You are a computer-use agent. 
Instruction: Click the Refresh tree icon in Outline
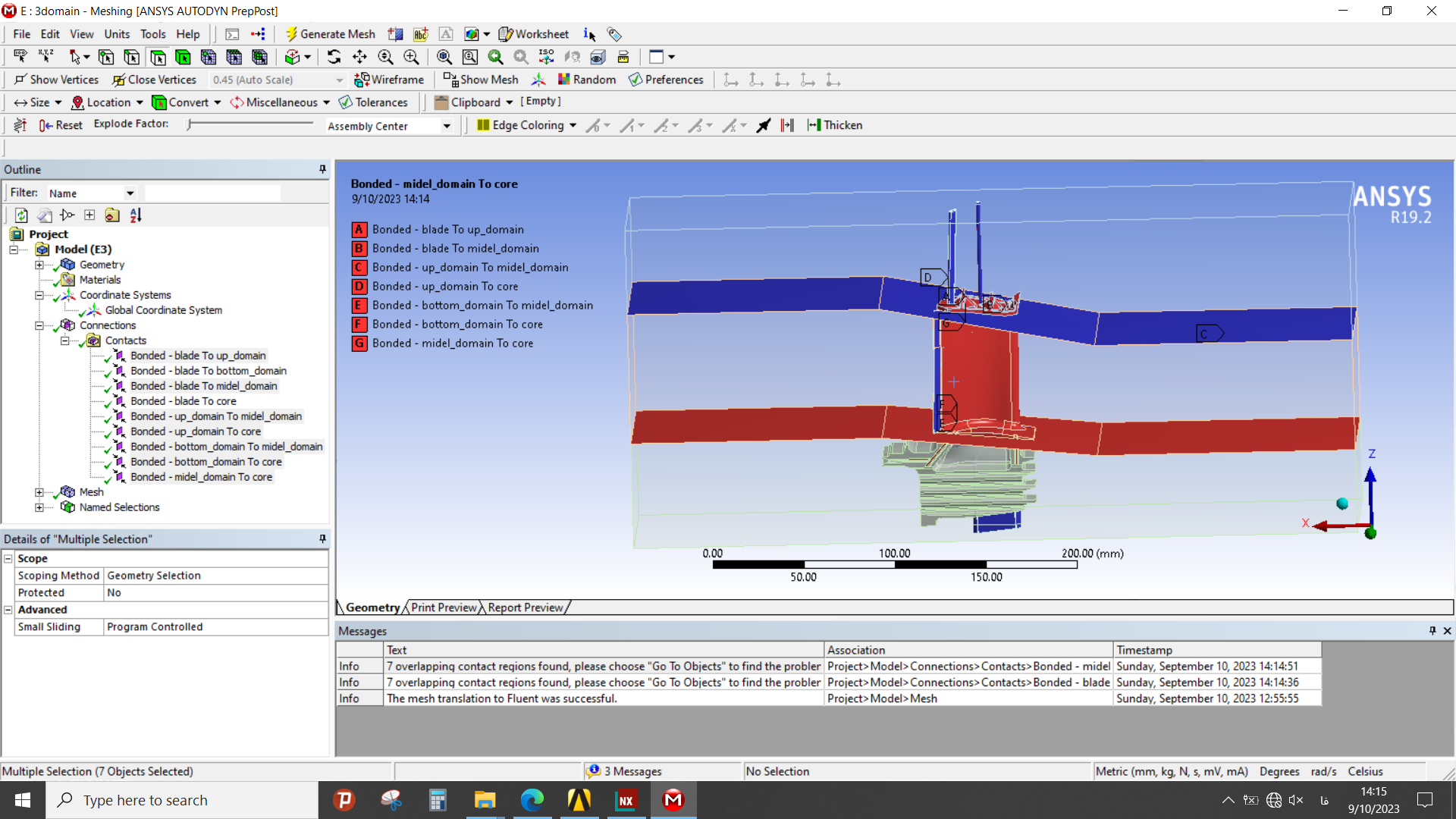tap(21, 215)
